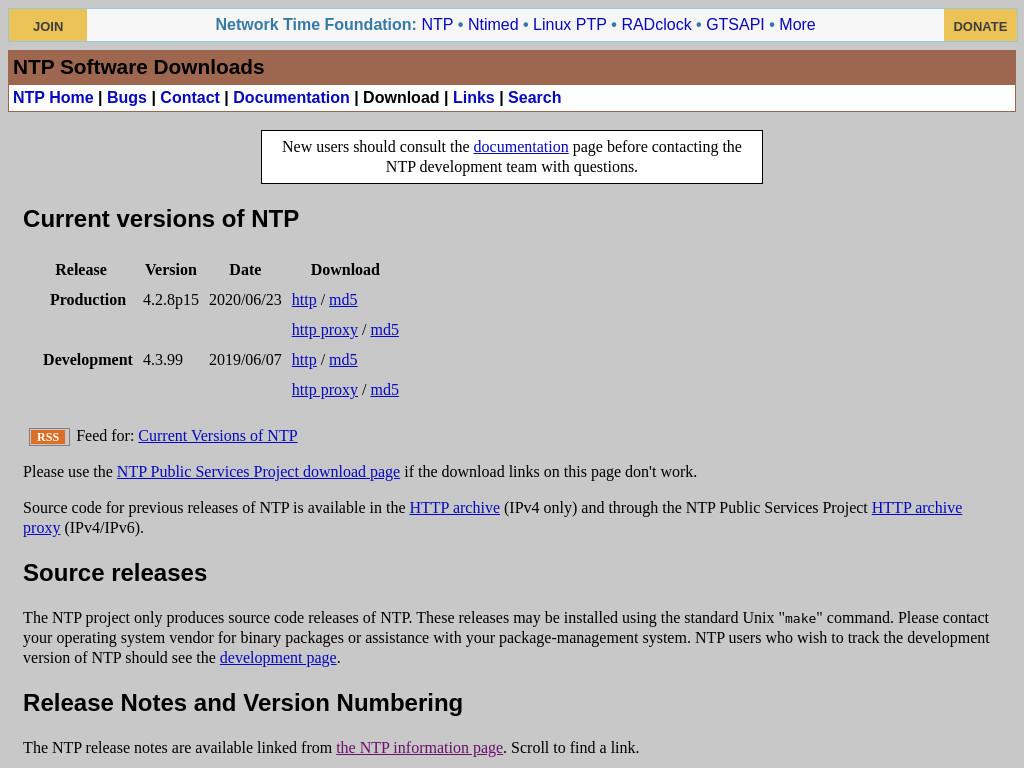Open the HTTP archive proxy link
1024x768 pixels.
(917, 507)
